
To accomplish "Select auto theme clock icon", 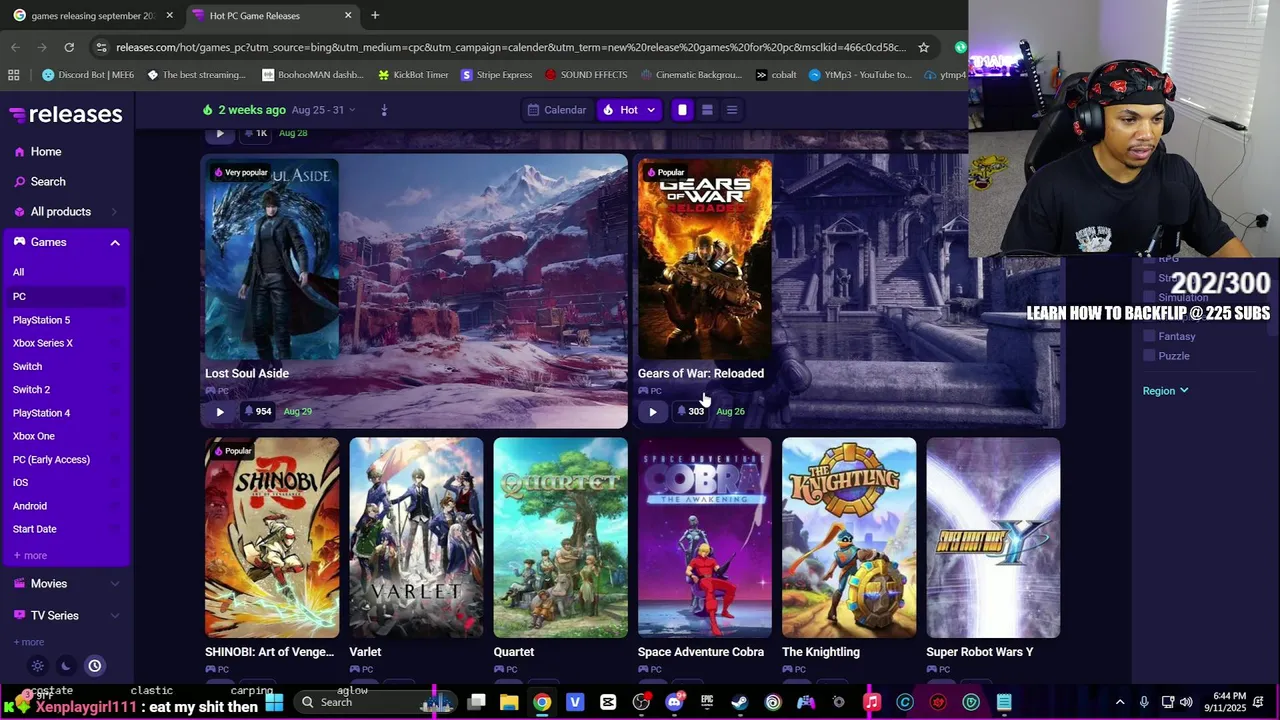I will [94, 666].
